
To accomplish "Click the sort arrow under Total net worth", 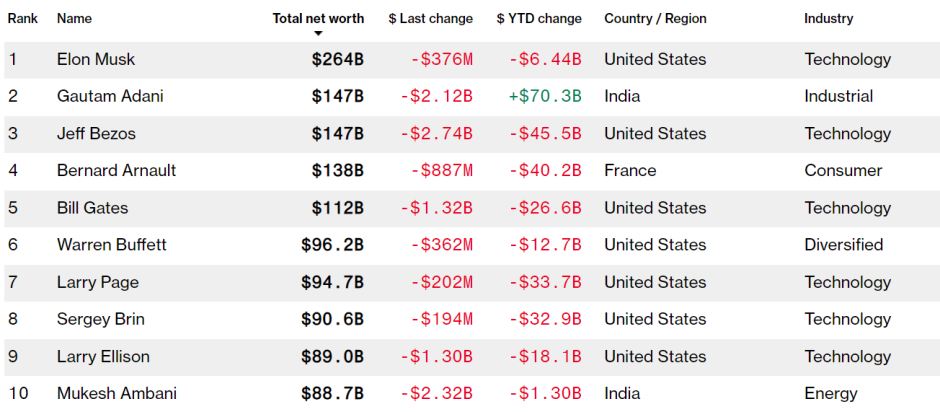I will click(x=318, y=33).
